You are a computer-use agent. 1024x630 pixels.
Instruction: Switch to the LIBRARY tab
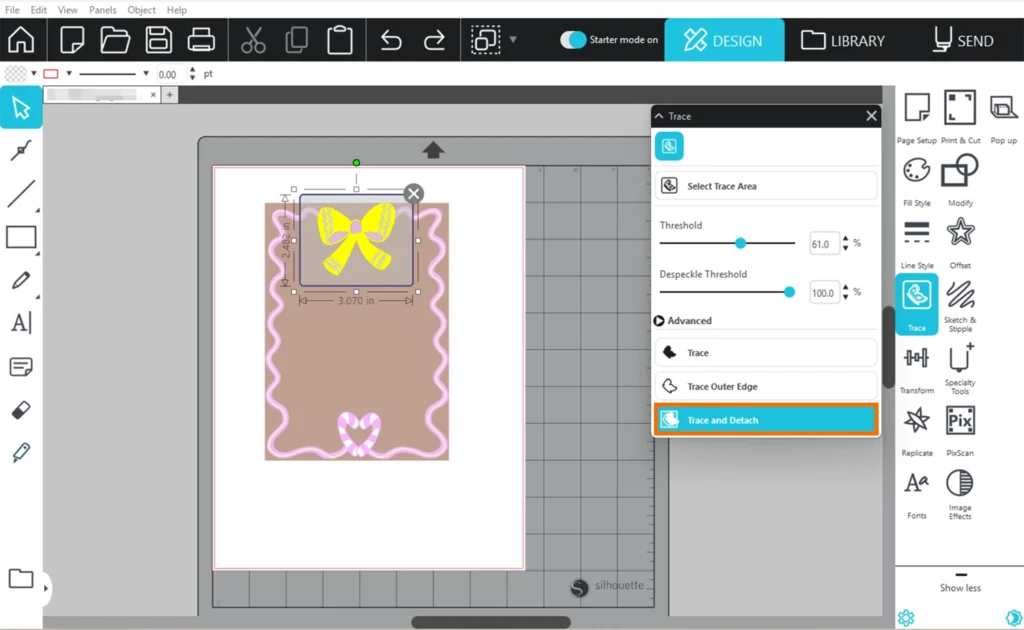click(x=843, y=41)
